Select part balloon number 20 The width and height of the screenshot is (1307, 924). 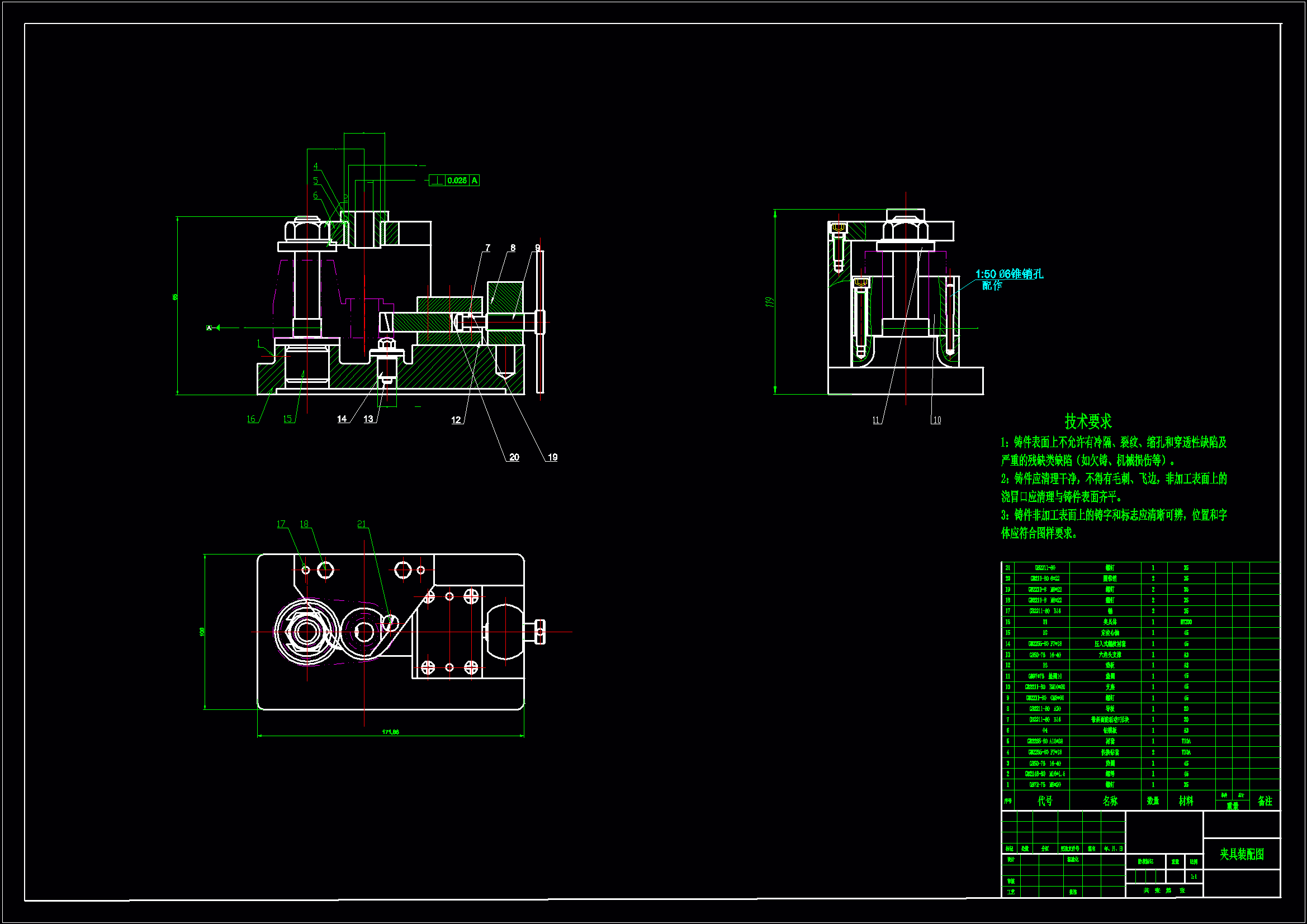point(514,457)
